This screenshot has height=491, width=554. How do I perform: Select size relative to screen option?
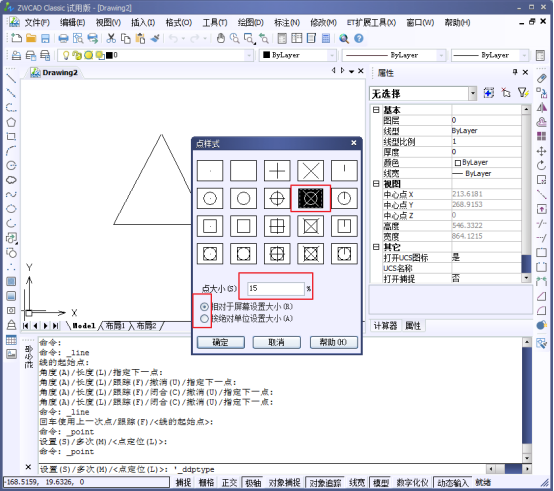point(204,307)
